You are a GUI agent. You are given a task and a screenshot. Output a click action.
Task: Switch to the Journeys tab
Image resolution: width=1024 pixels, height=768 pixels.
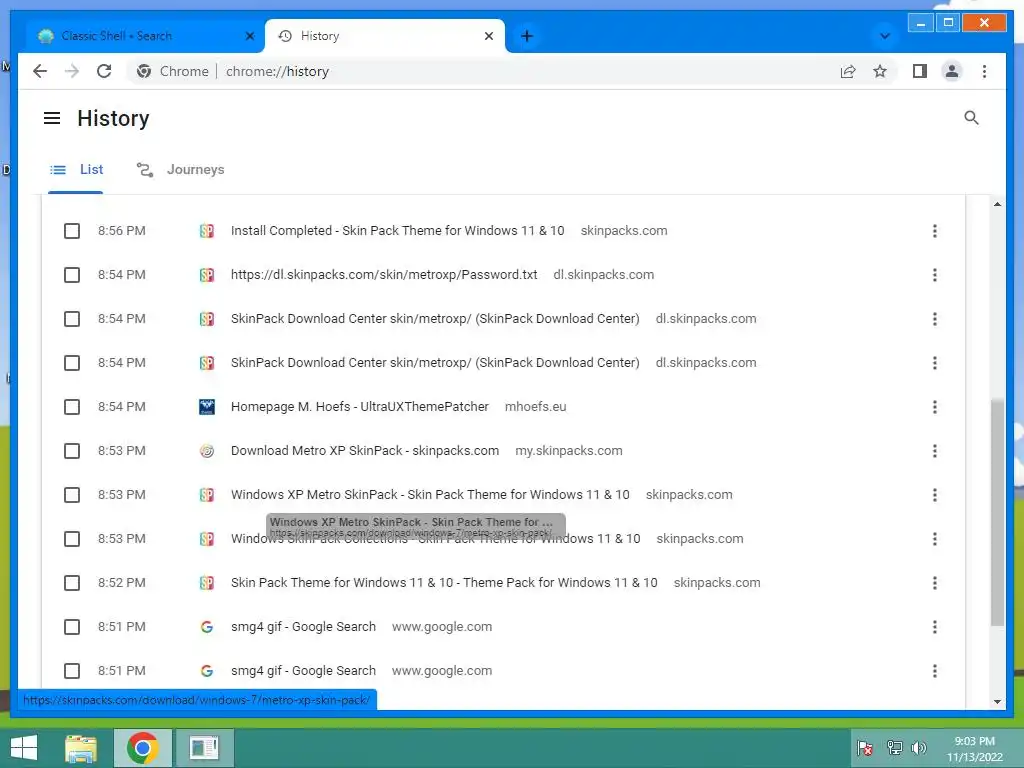tap(180, 170)
